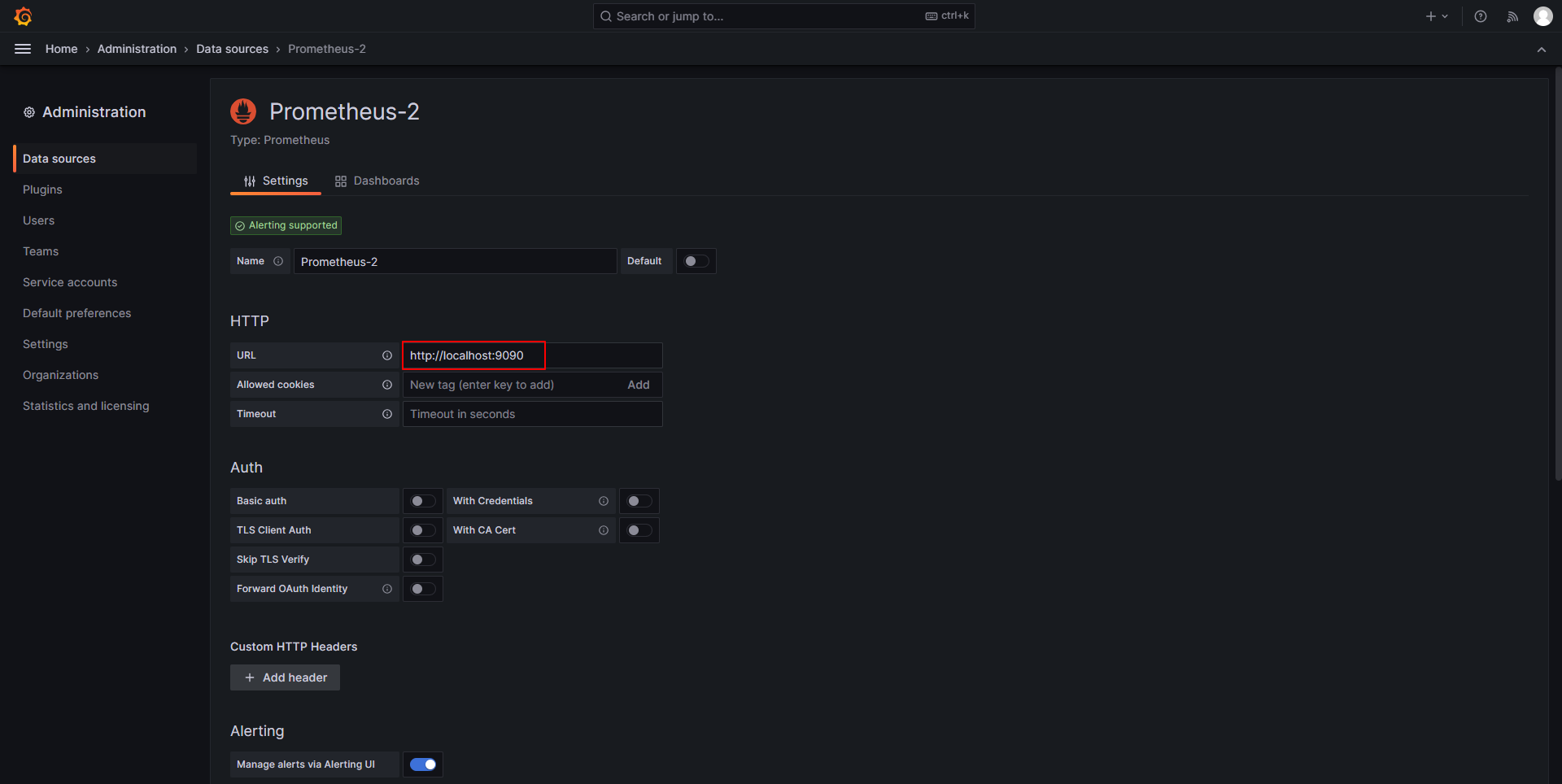
Task: Go to Data sources breadcrumb link
Action: coord(232,49)
